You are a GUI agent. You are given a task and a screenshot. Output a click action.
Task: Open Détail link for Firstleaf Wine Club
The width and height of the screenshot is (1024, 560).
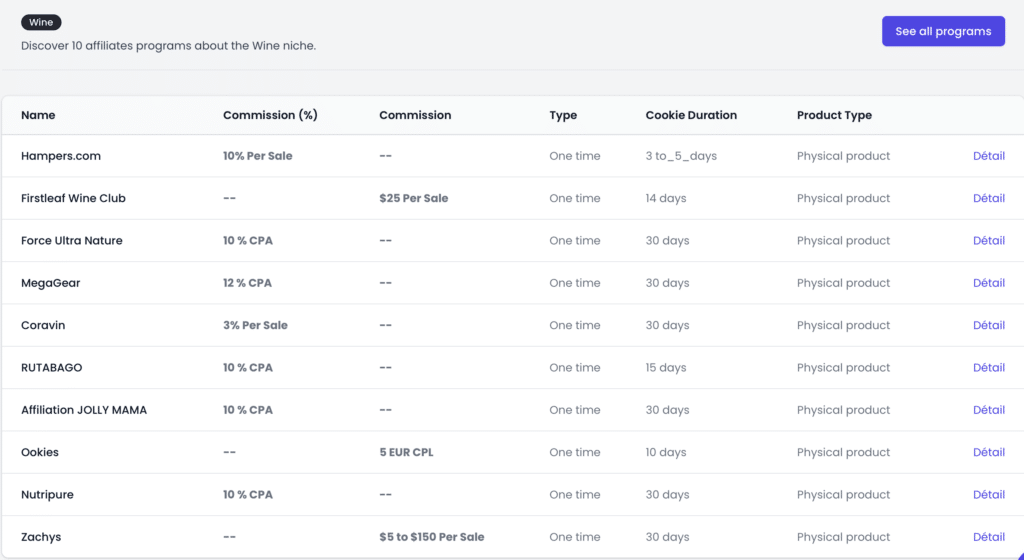(989, 198)
